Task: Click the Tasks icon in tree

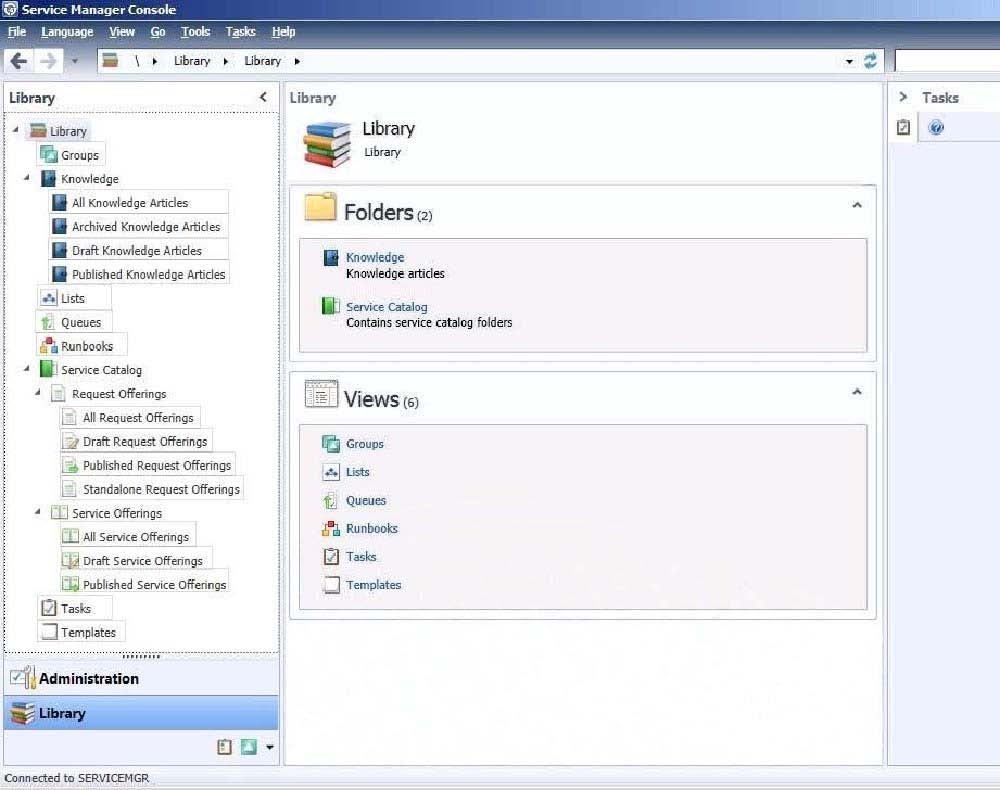Action: (x=48, y=608)
